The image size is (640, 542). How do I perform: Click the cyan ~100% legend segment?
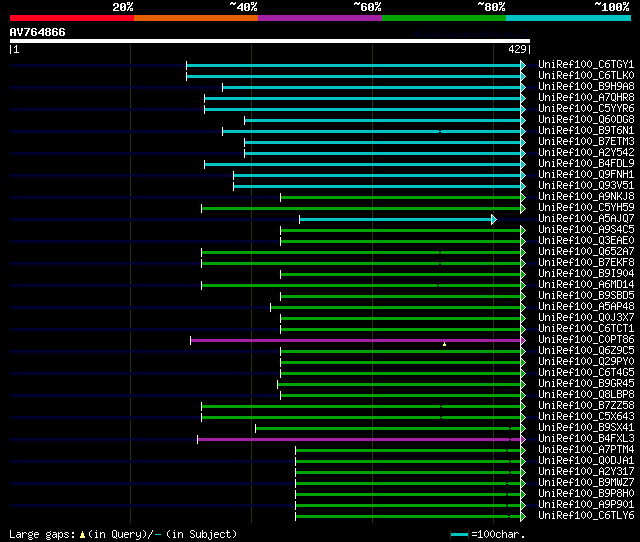pos(568,18)
